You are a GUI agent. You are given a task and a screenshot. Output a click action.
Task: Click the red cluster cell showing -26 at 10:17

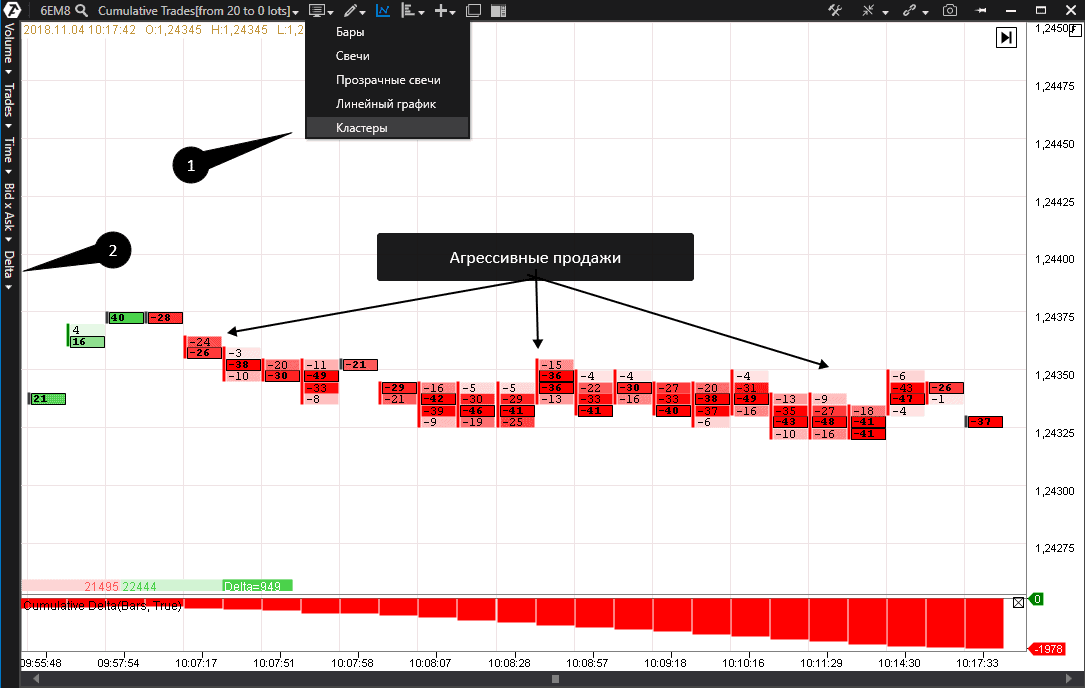945,388
